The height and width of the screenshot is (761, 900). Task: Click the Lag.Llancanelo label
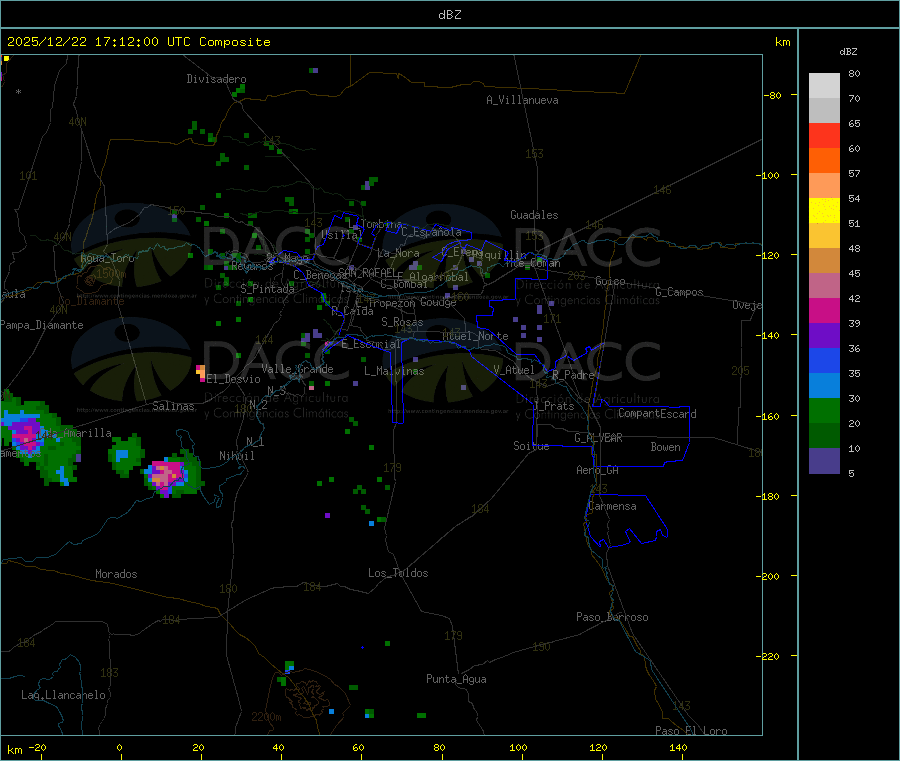[x=64, y=695]
